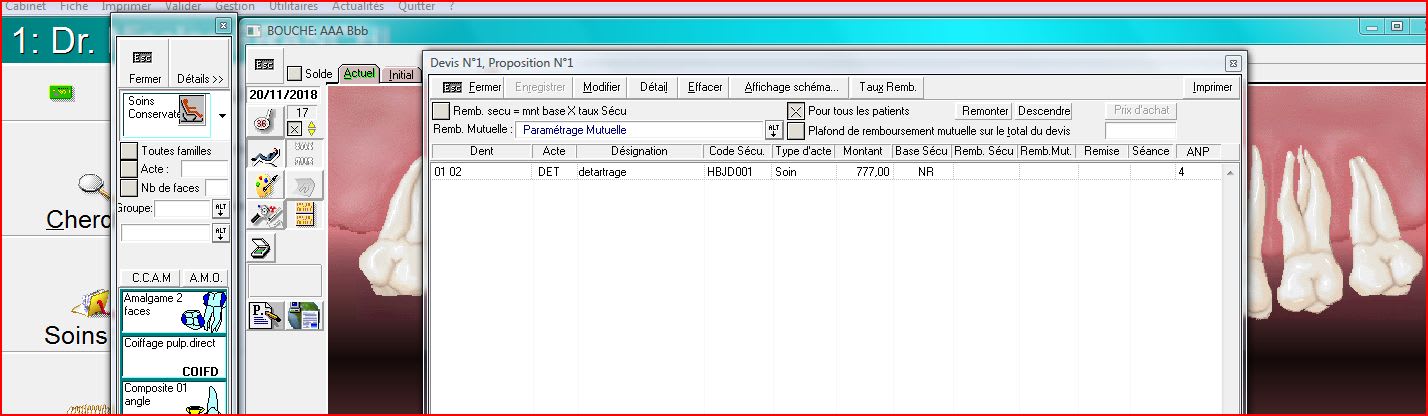Click the scanner icon in left toolbar

pyautogui.click(x=260, y=247)
